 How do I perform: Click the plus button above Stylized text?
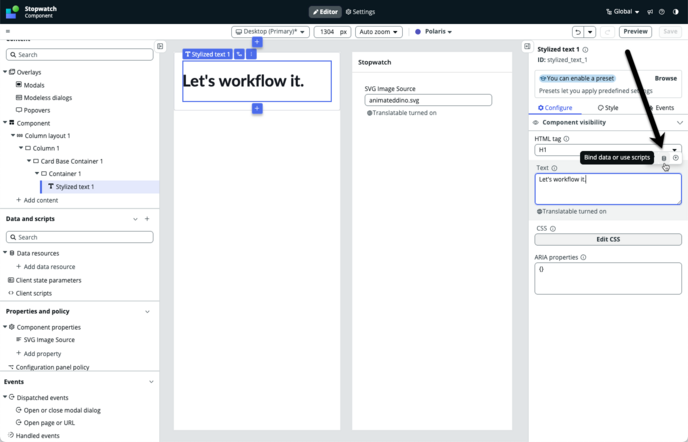point(257,42)
